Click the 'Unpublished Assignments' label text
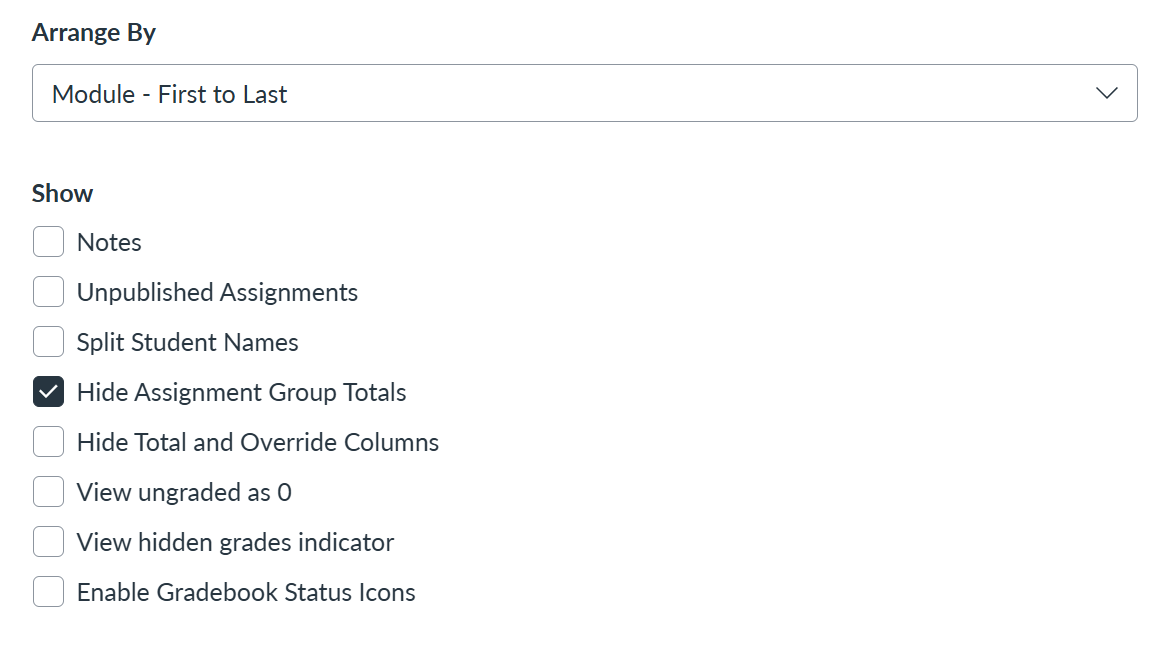 click(x=217, y=292)
